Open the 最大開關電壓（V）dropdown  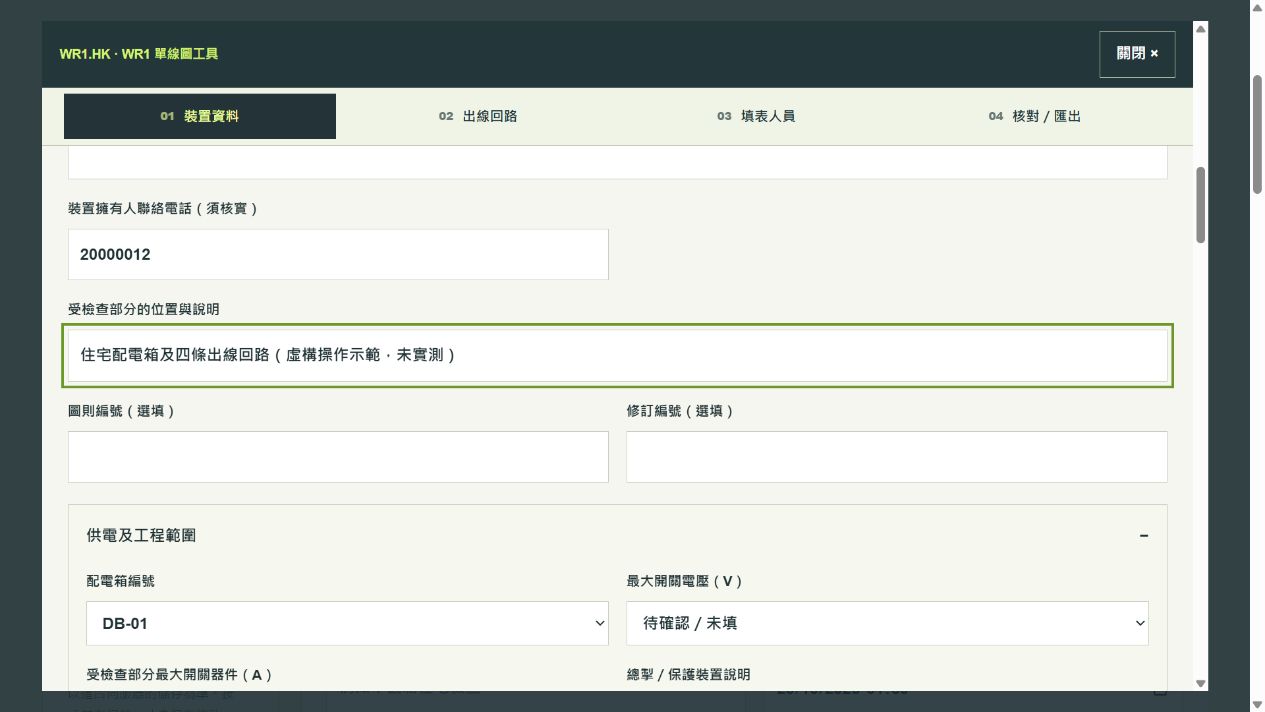tap(887, 623)
